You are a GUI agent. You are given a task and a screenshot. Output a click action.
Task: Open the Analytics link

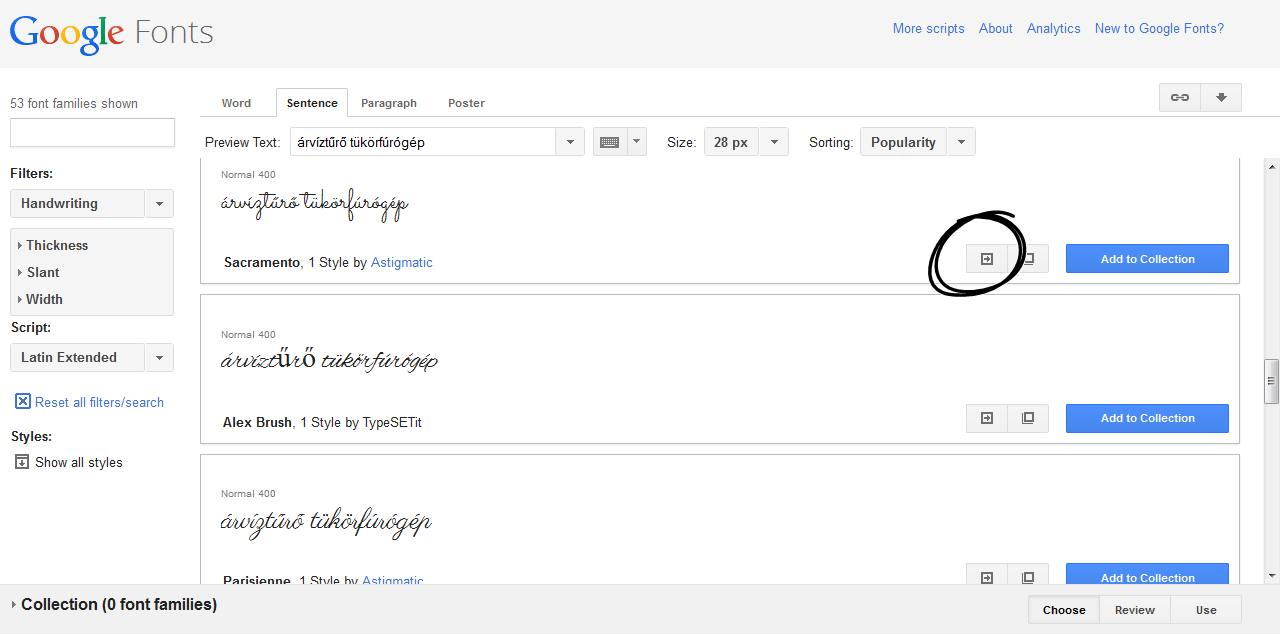coord(1053,28)
